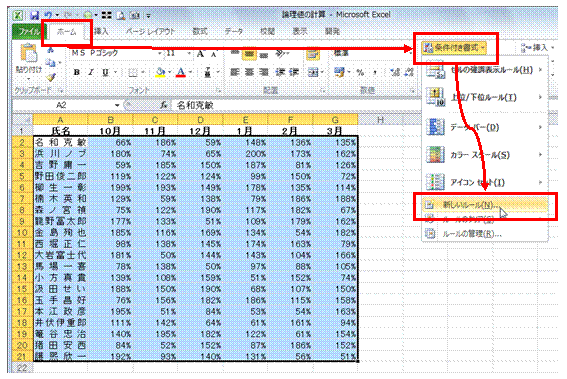Expand セルの強調表示ルール(H) submenu

pyautogui.click(x=485, y=70)
